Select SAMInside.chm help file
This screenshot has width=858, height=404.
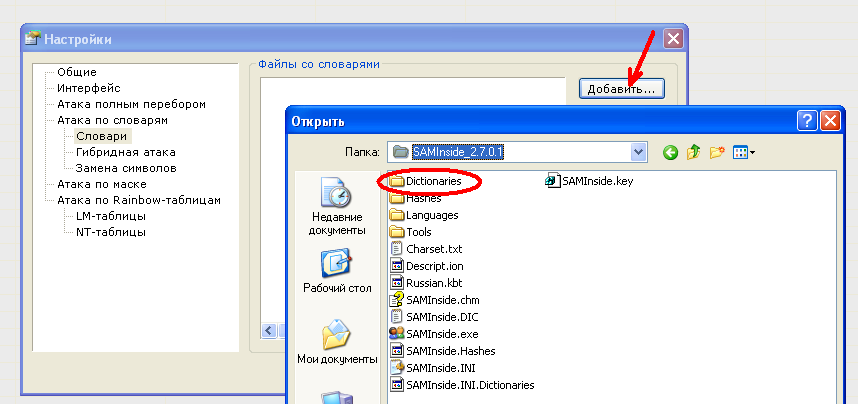[434, 300]
